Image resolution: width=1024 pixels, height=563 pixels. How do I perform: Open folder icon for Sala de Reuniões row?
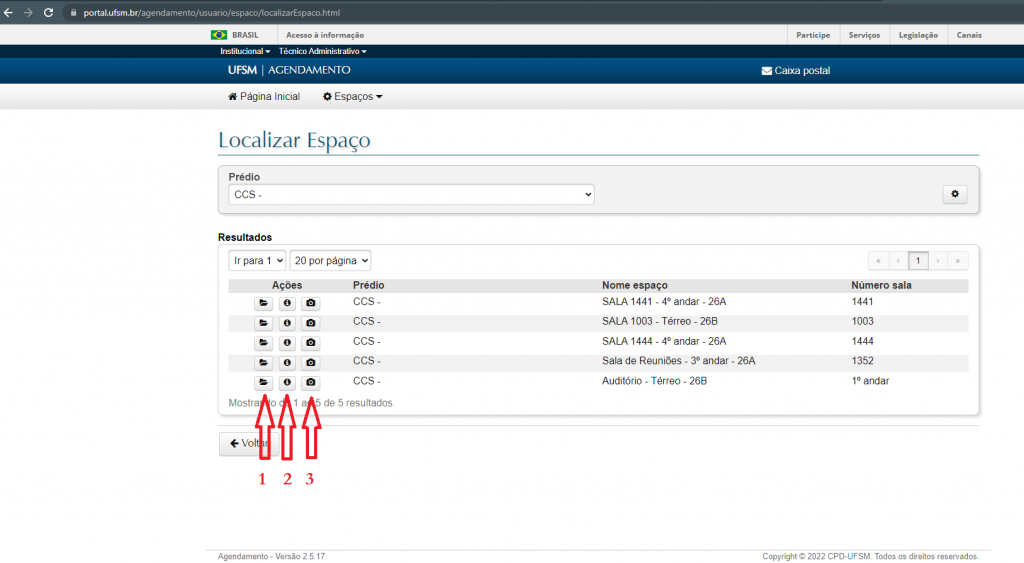(x=263, y=363)
